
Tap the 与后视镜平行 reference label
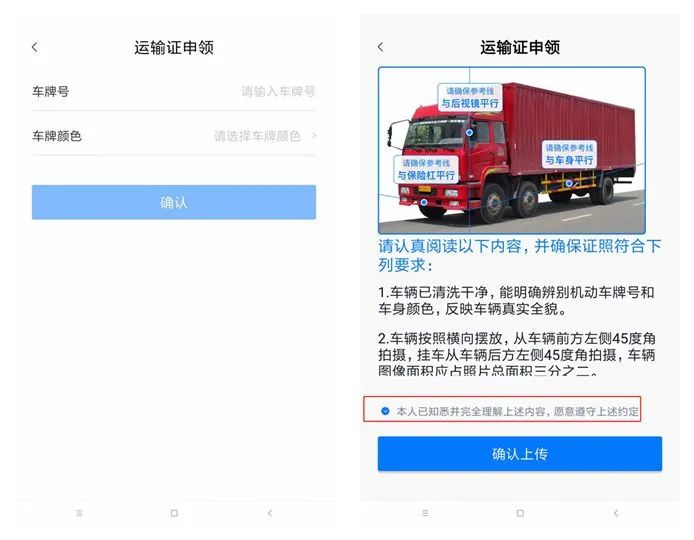click(470, 97)
